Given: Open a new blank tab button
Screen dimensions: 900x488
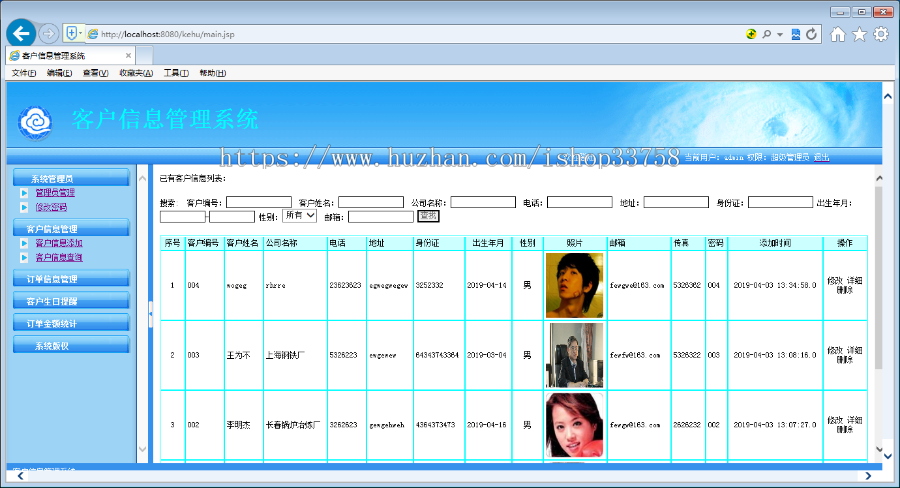Looking at the screenshot, I should point(144,56).
